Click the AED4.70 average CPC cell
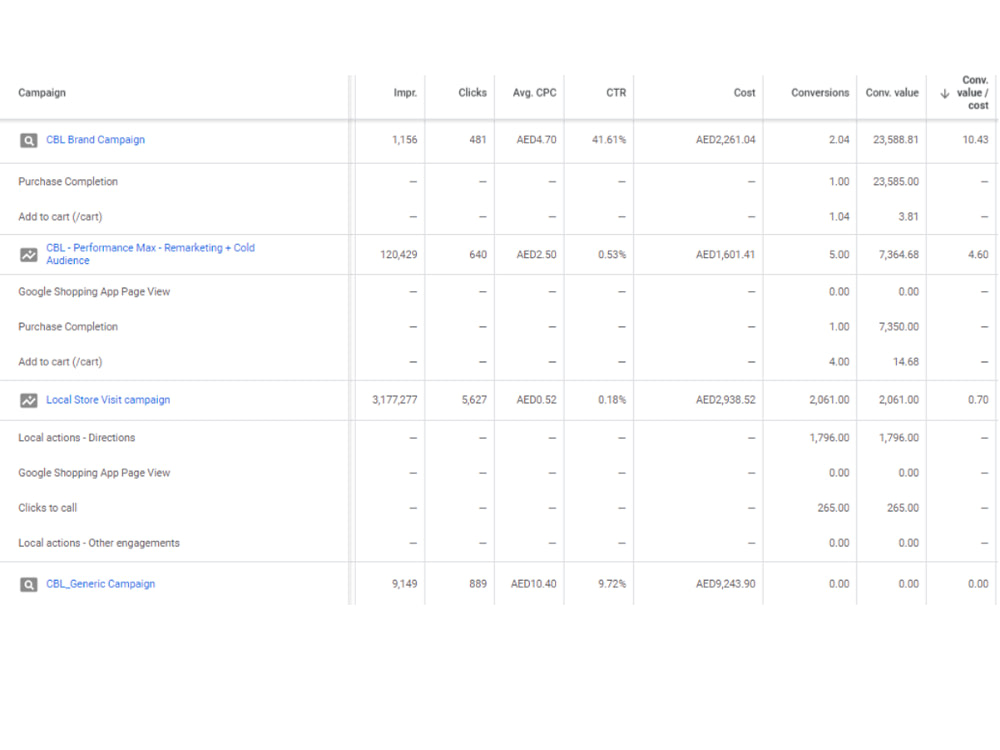This screenshot has height=750, width=1000. [x=536, y=140]
